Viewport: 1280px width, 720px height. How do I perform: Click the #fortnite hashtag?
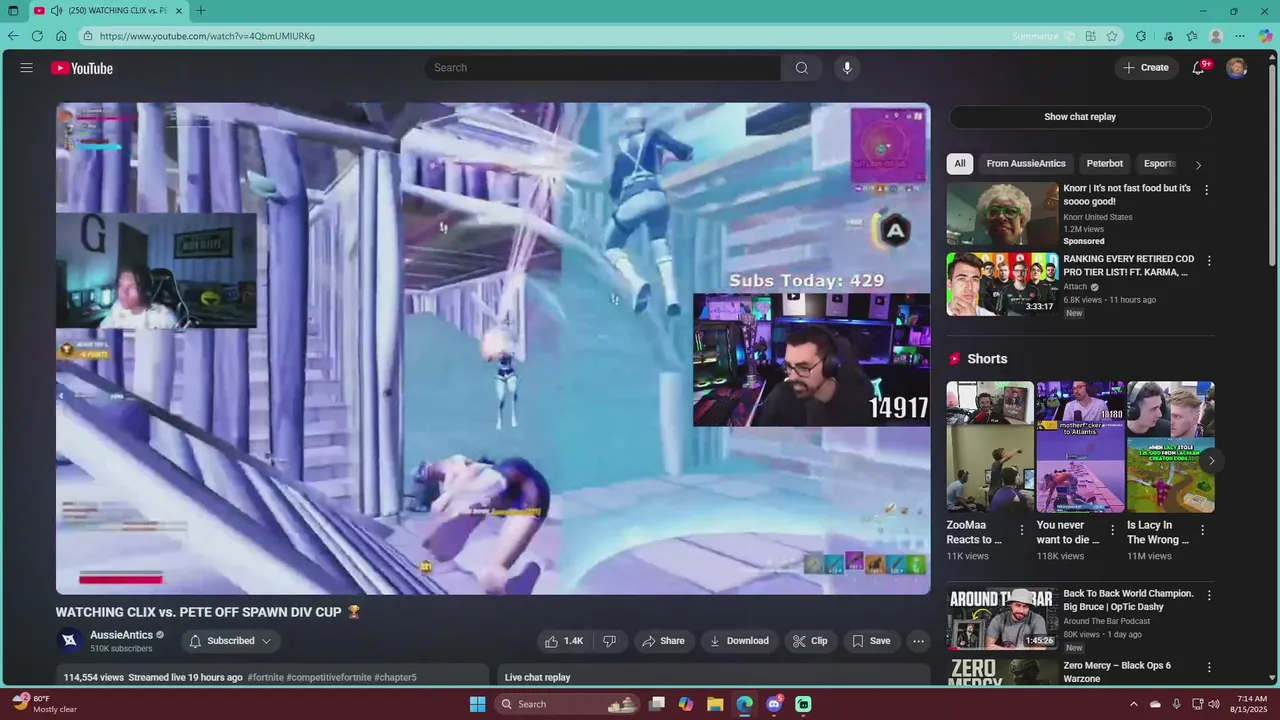tap(265, 677)
